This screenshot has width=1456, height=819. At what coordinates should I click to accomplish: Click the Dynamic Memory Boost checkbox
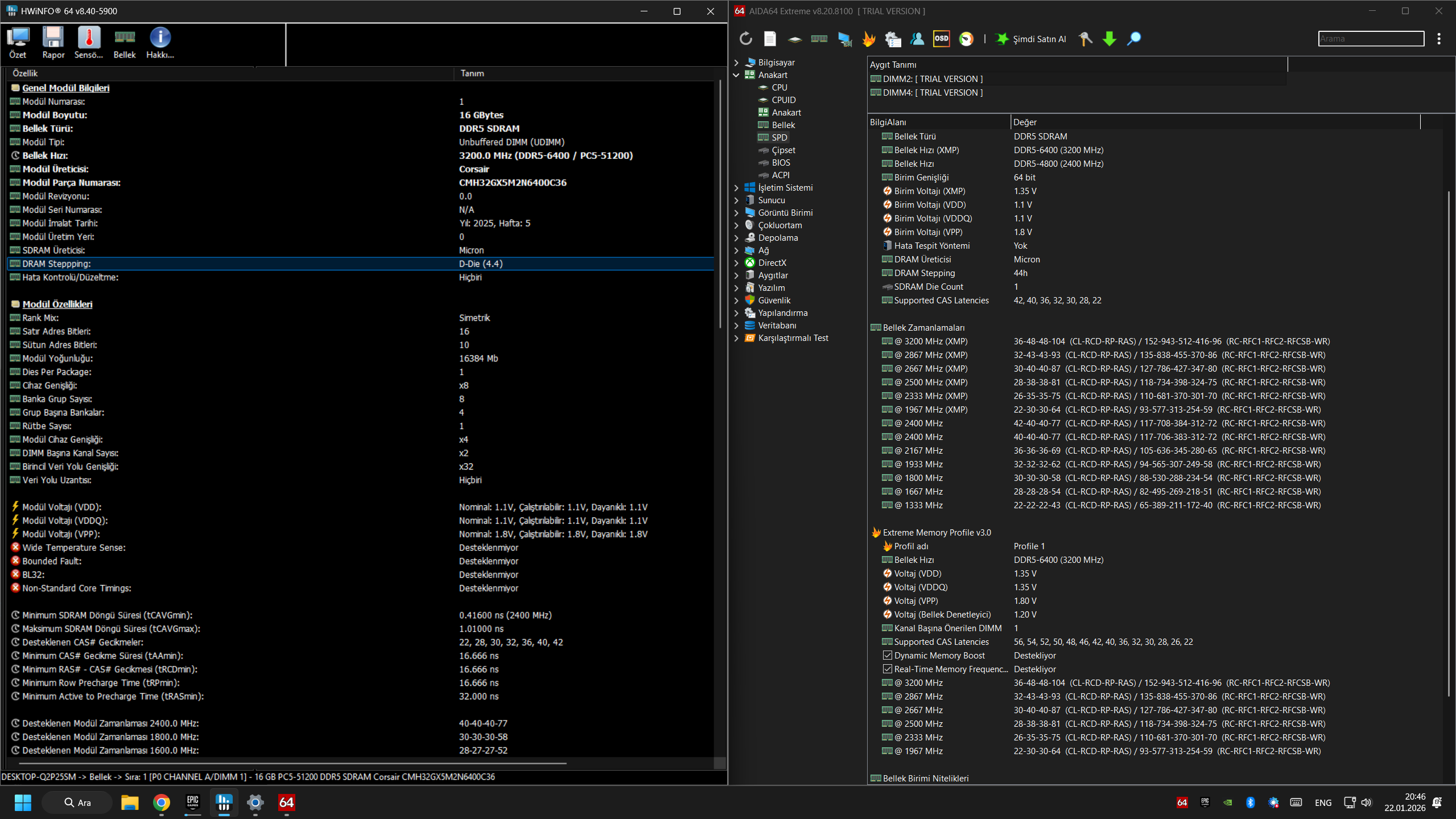[x=888, y=656]
